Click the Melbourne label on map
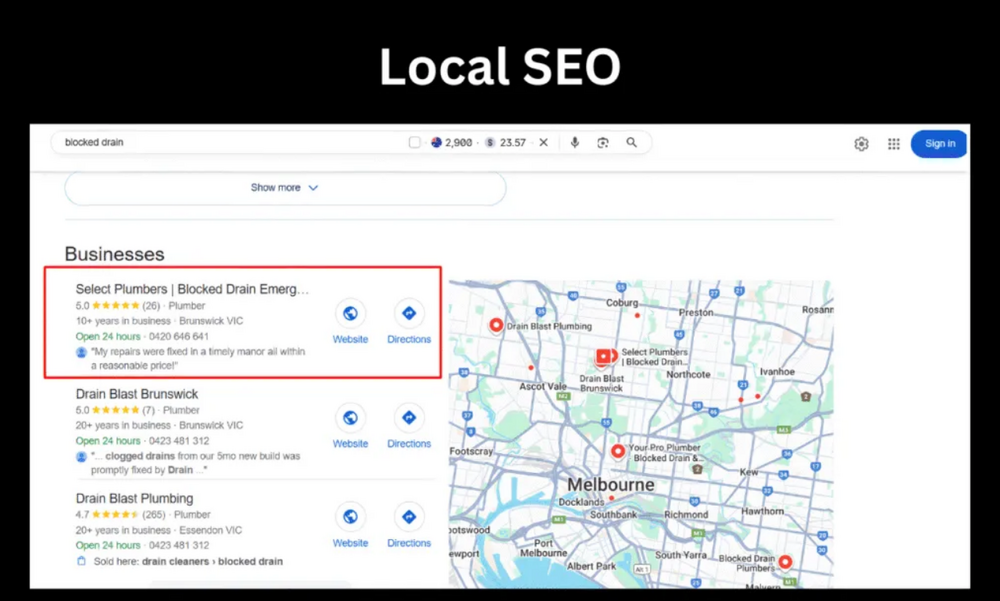This screenshot has height=601, width=1000. click(x=610, y=484)
